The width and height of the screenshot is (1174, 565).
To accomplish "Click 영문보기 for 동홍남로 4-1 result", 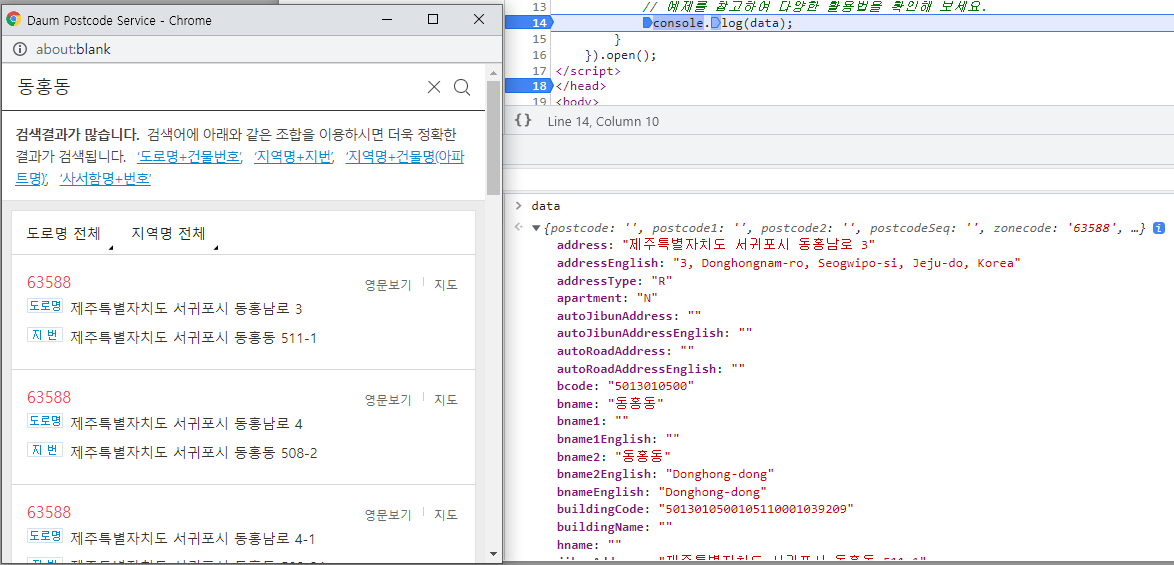I will click(x=388, y=515).
